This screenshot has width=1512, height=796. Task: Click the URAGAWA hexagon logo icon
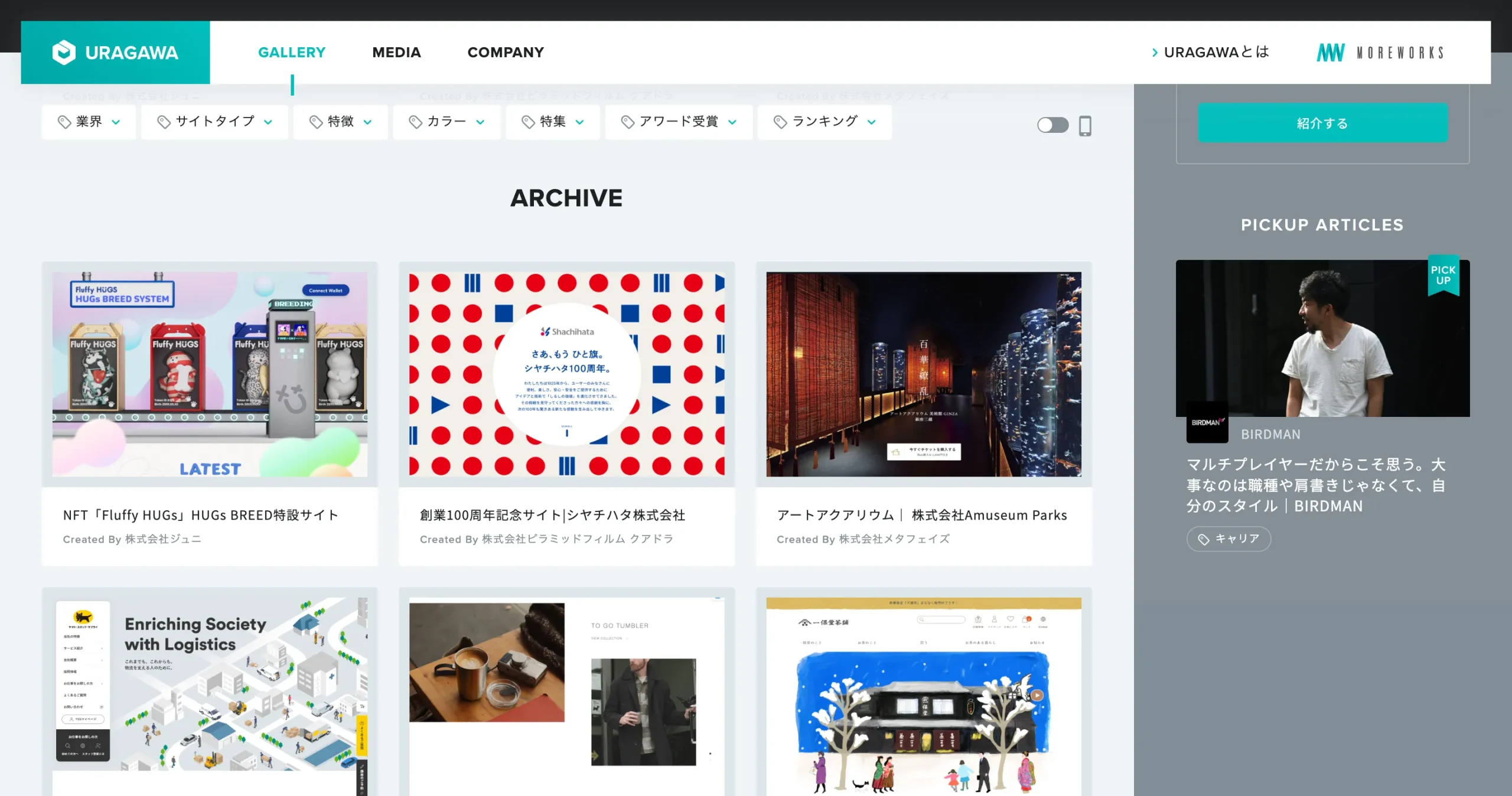click(64, 53)
